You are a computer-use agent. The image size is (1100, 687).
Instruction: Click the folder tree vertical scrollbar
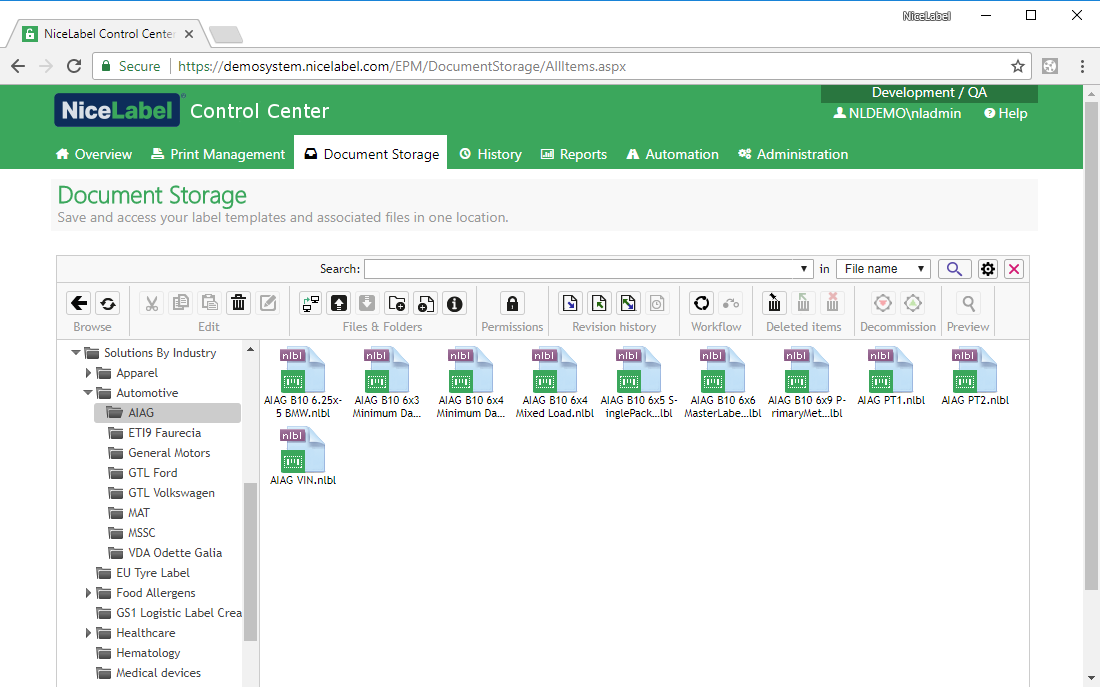[250, 561]
